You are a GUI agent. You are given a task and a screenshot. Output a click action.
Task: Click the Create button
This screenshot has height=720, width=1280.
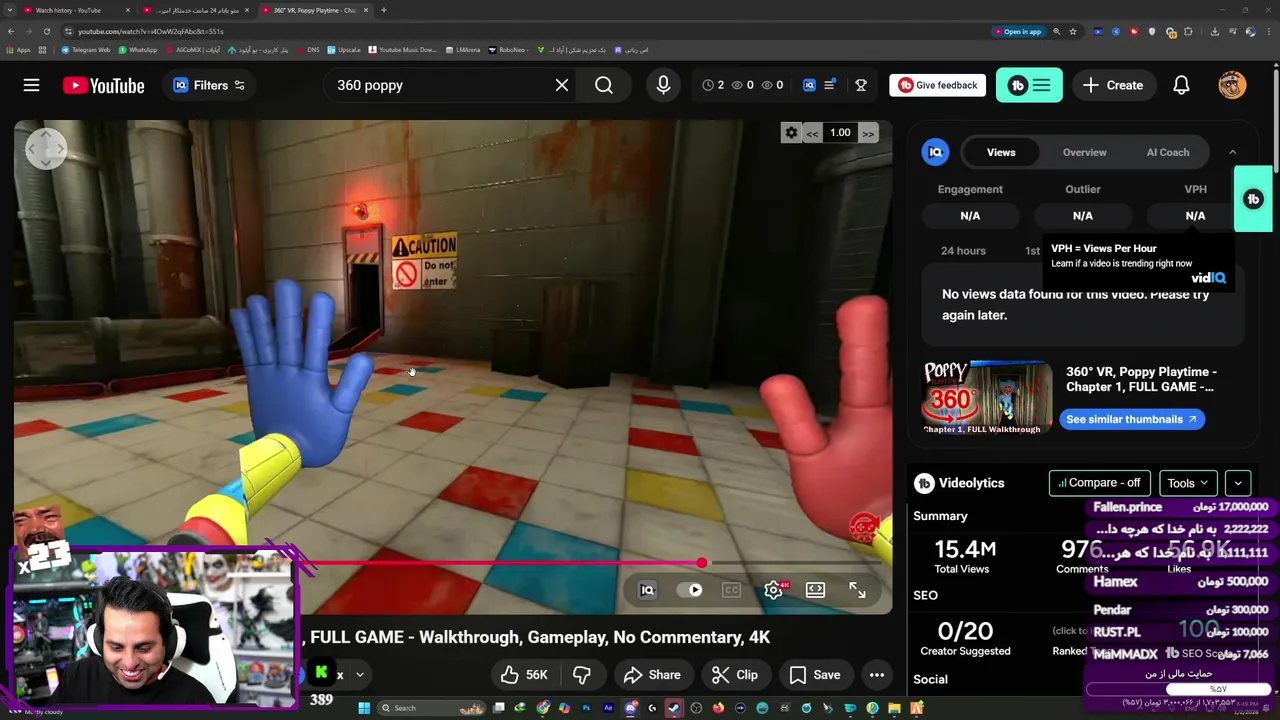[x=1113, y=85]
